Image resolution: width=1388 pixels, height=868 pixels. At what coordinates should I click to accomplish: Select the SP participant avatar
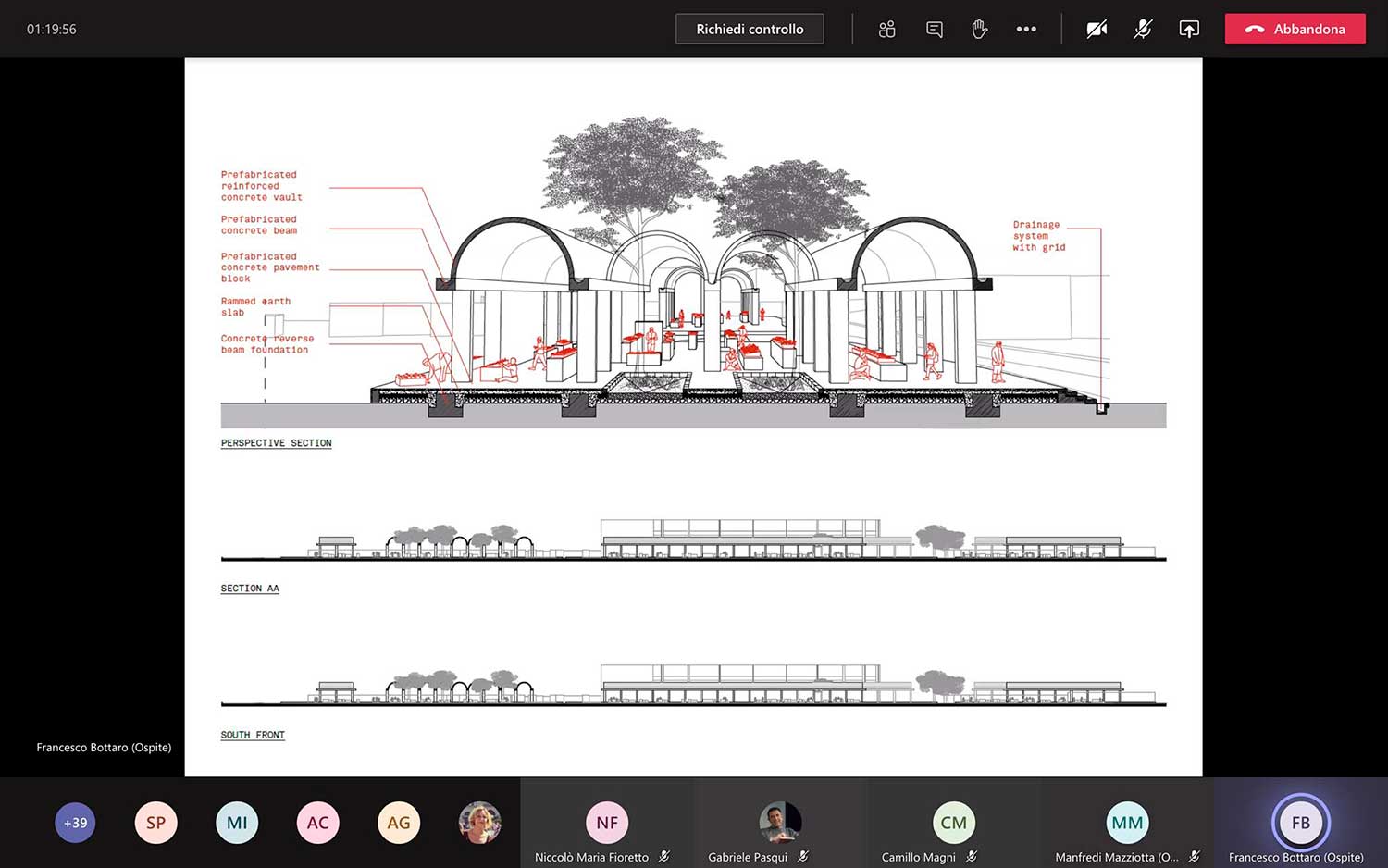point(155,823)
